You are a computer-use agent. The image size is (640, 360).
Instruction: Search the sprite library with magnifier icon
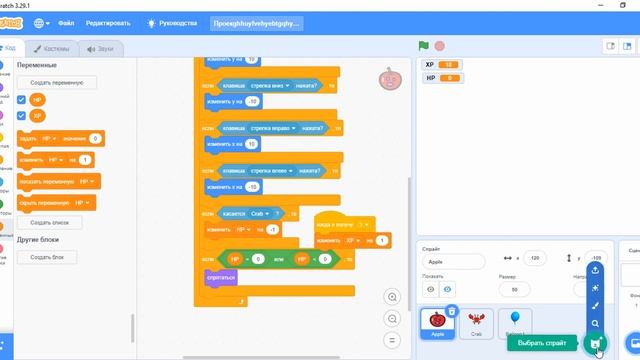[595, 324]
